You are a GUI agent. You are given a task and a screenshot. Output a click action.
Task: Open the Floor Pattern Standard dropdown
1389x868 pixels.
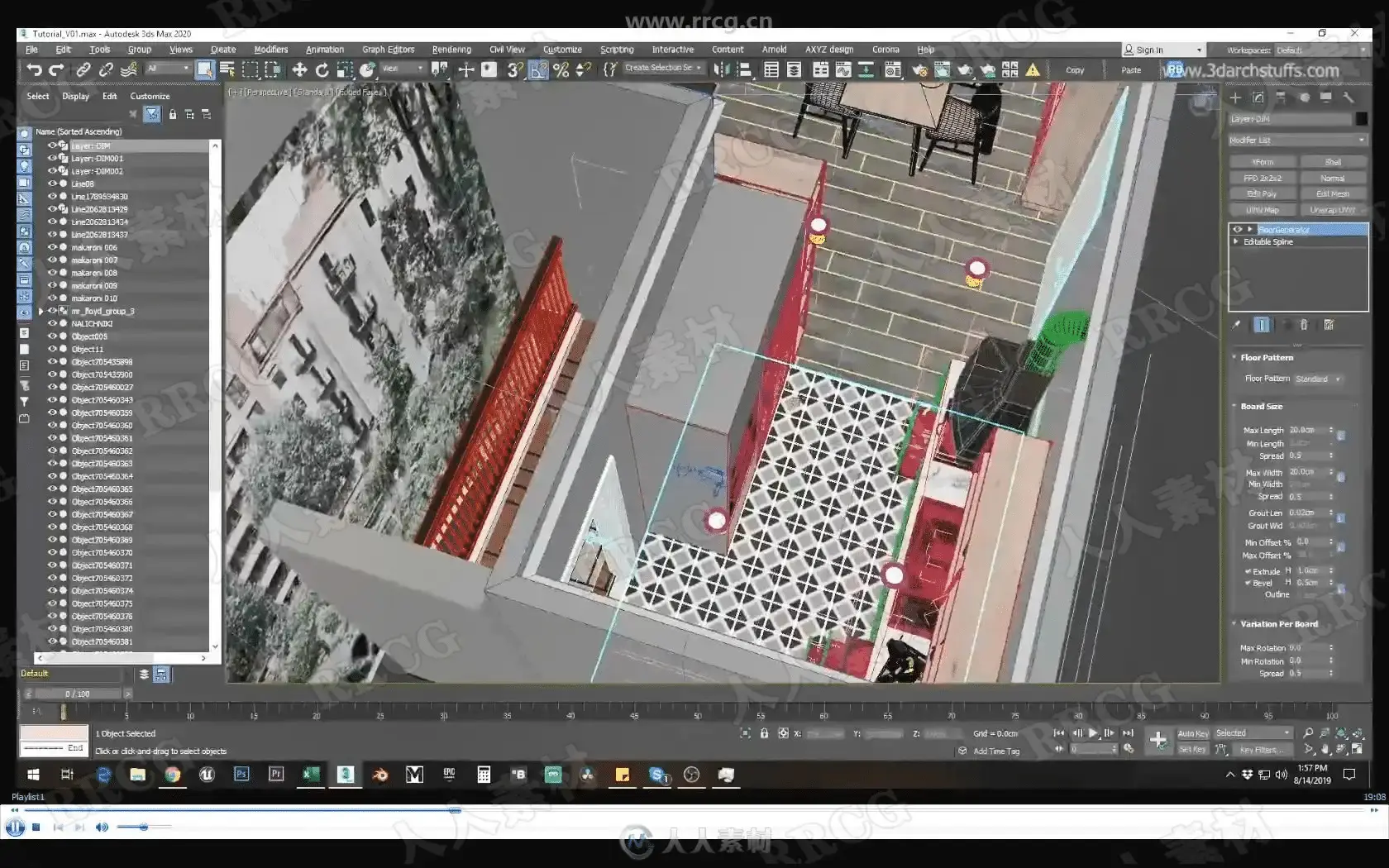1317,379
